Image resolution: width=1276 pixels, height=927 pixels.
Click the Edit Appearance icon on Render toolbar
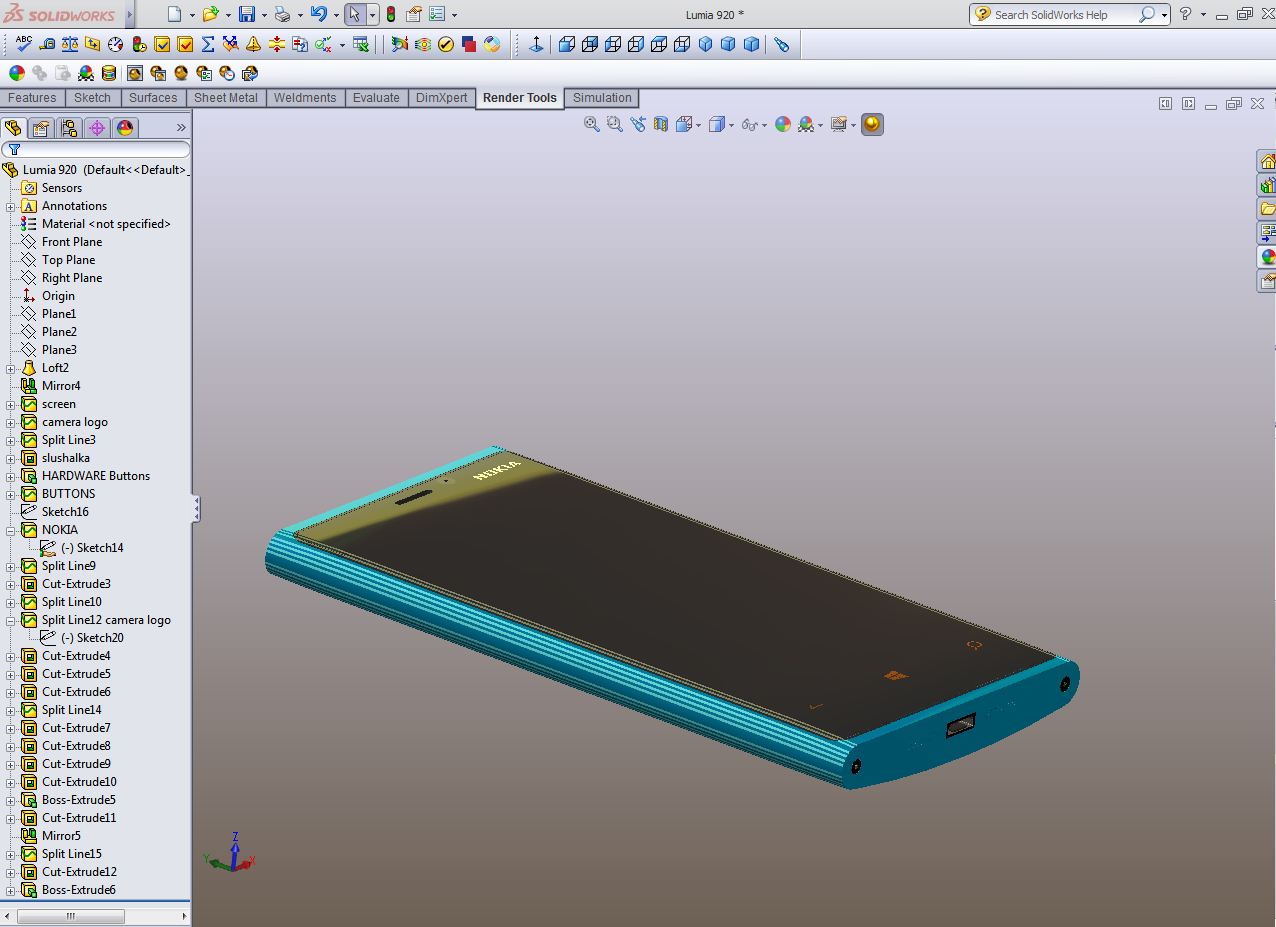pyautogui.click(x=16, y=73)
